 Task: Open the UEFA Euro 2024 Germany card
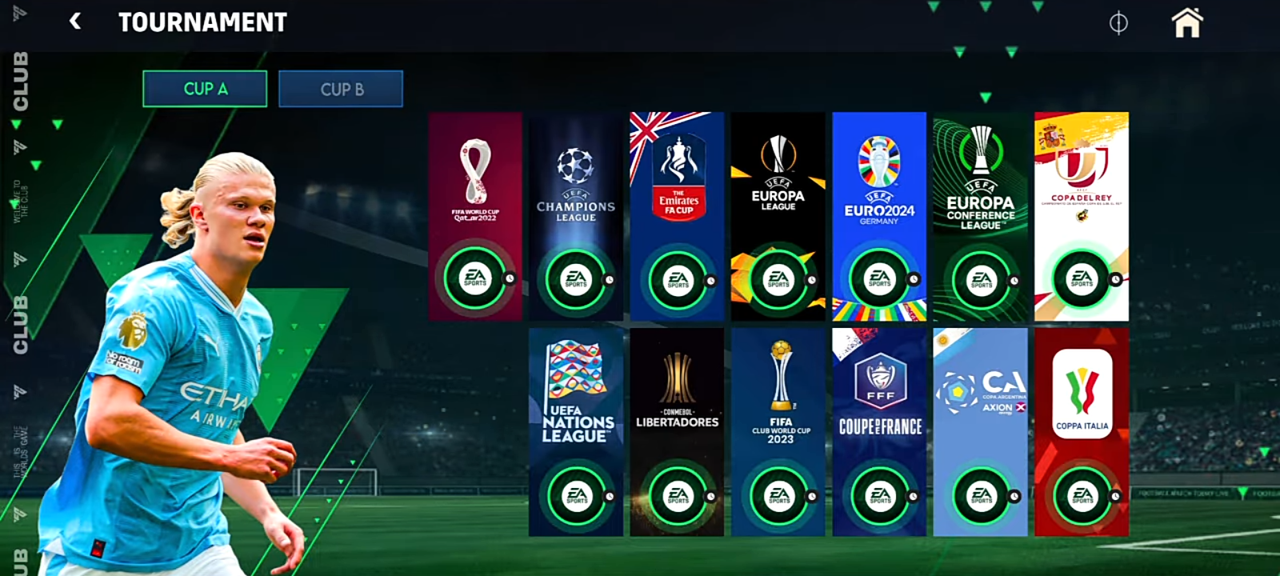coord(879,217)
